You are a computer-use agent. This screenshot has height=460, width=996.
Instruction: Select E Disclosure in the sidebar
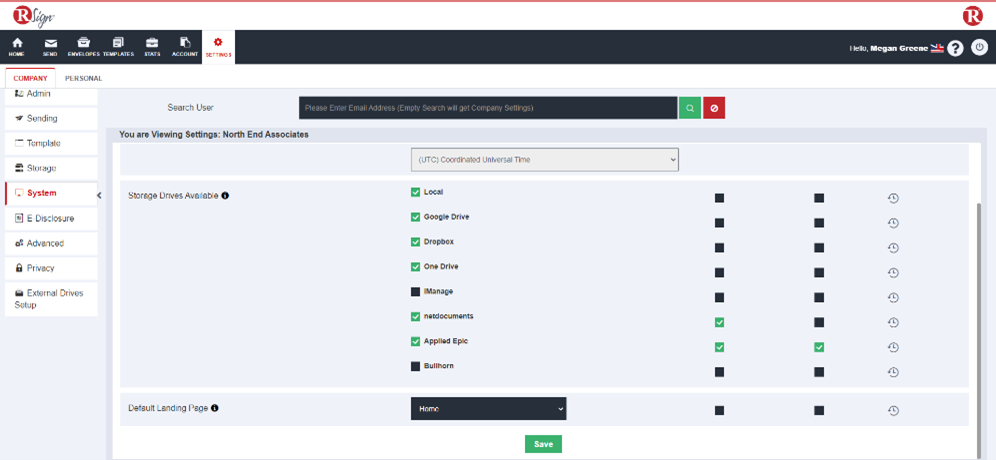coord(50,218)
